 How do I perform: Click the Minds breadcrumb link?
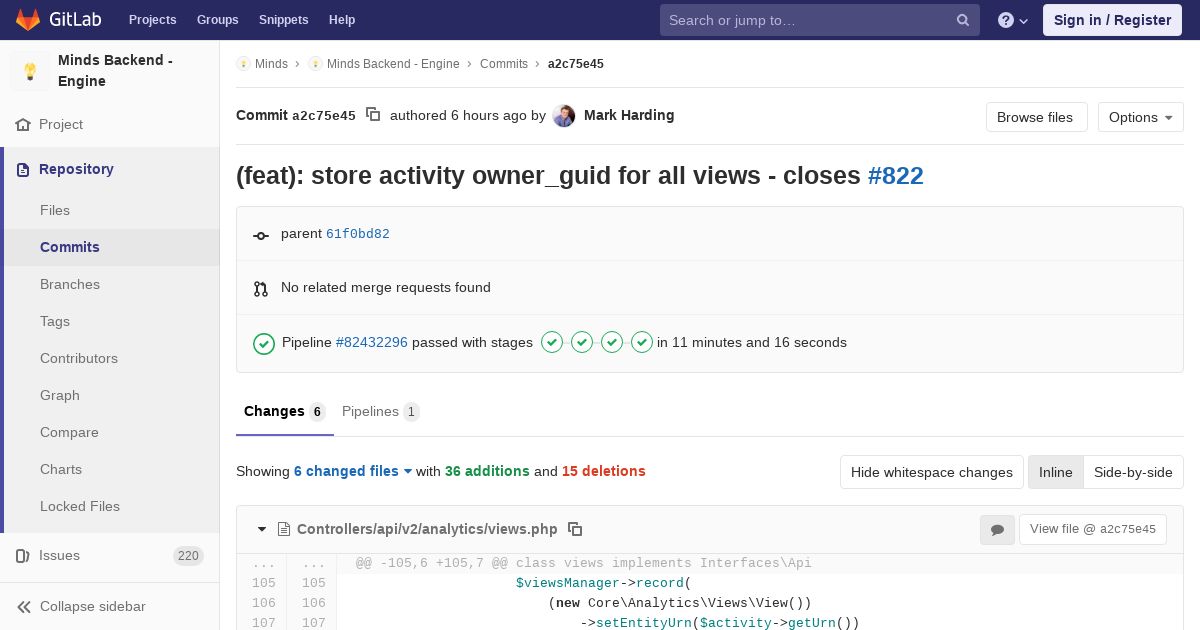(271, 64)
